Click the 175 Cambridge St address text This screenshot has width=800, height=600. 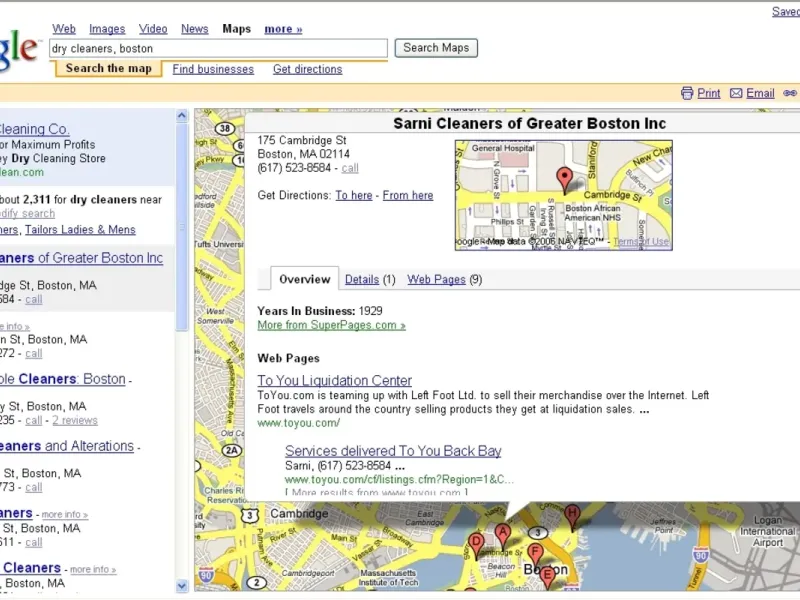pos(302,140)
